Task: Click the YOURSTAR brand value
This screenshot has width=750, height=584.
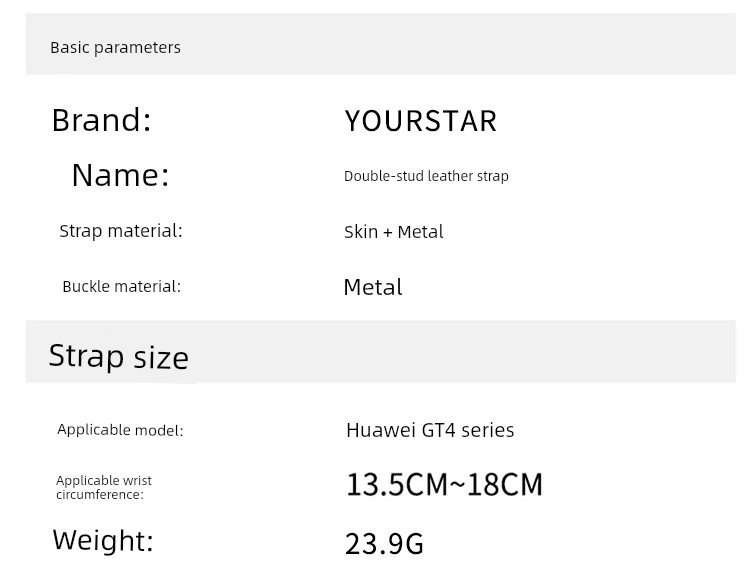Action: point(421,121)
